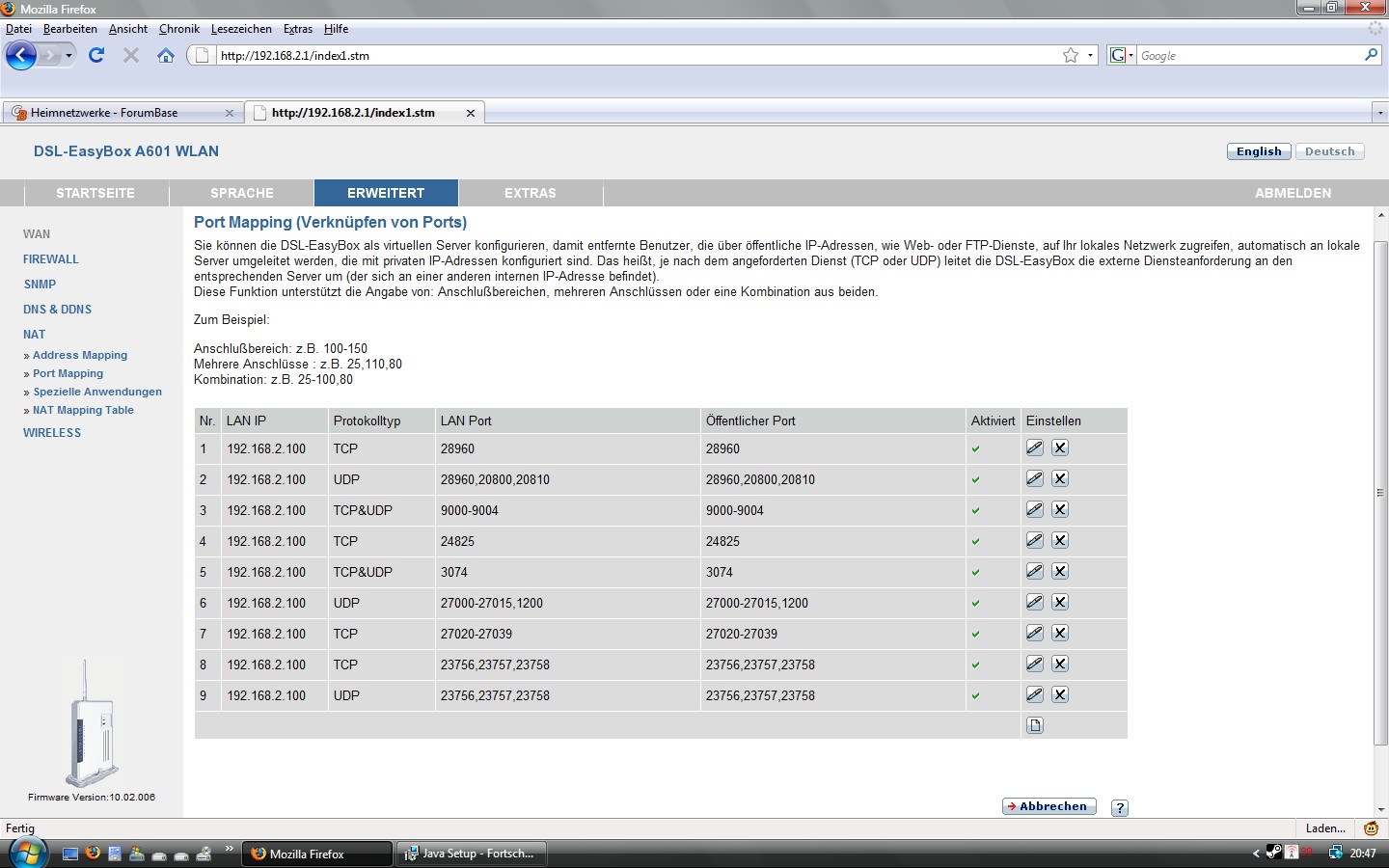The height and width of the screenshot is (868, 1389).
Task: Bookmark this page with the star
Action: 1071,55
